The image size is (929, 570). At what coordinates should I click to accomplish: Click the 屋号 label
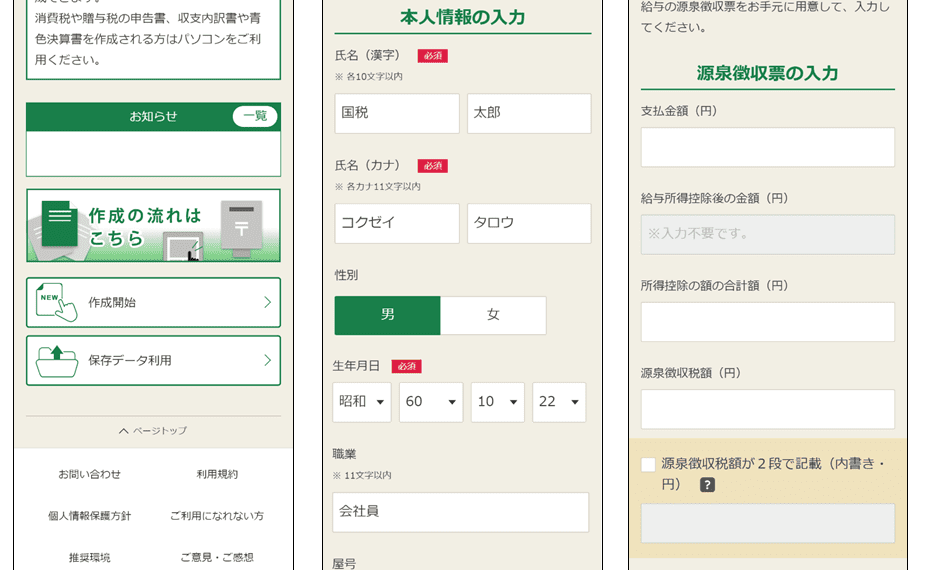344,563
